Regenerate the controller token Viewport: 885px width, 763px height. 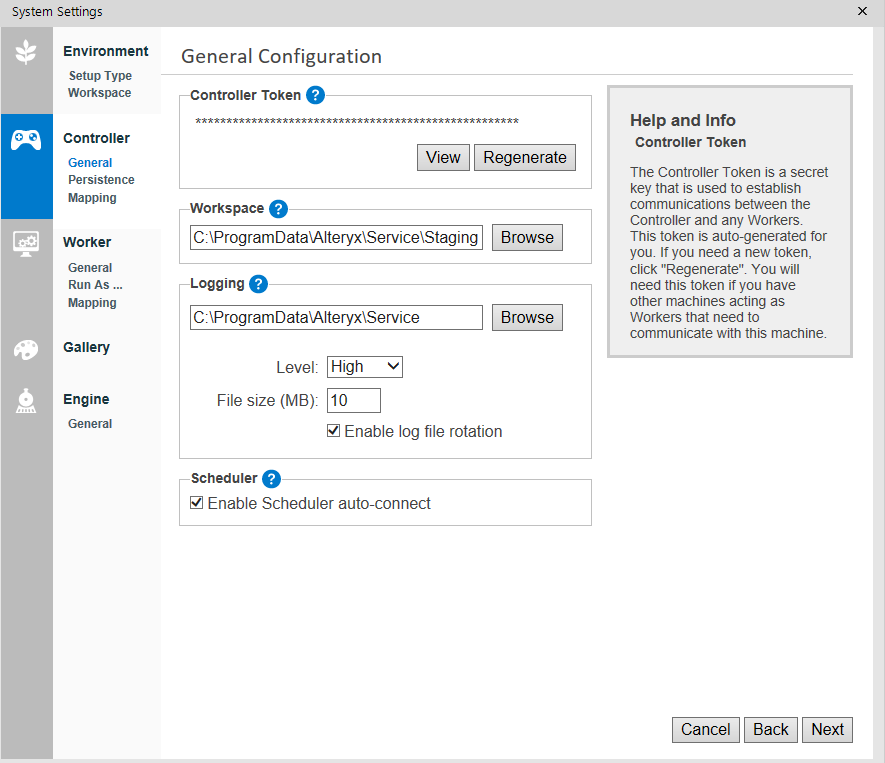coord(525,157)
